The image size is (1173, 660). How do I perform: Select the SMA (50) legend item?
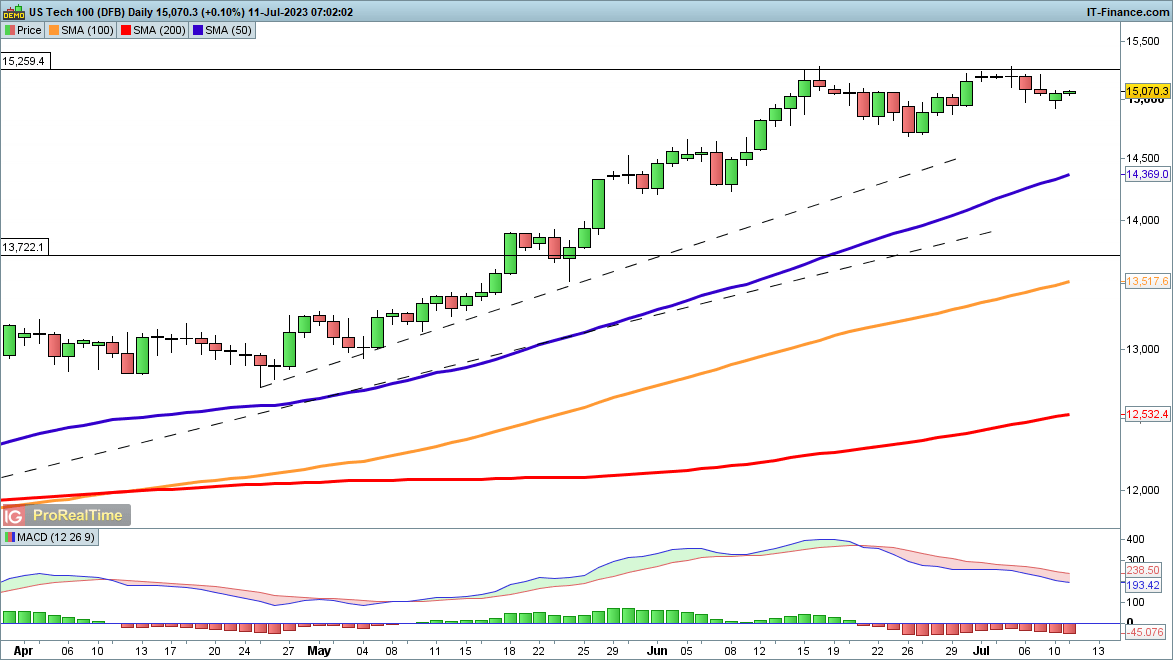222,31
